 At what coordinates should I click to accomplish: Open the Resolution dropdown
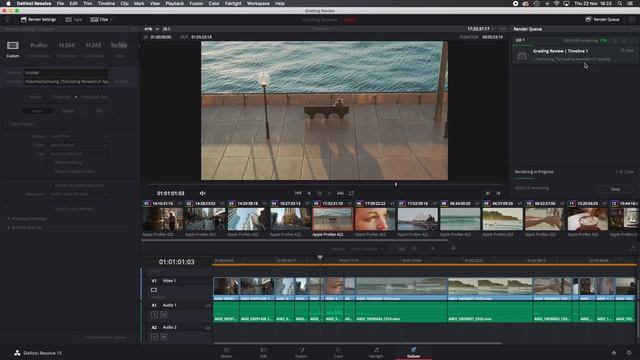[x=79, y=194]
